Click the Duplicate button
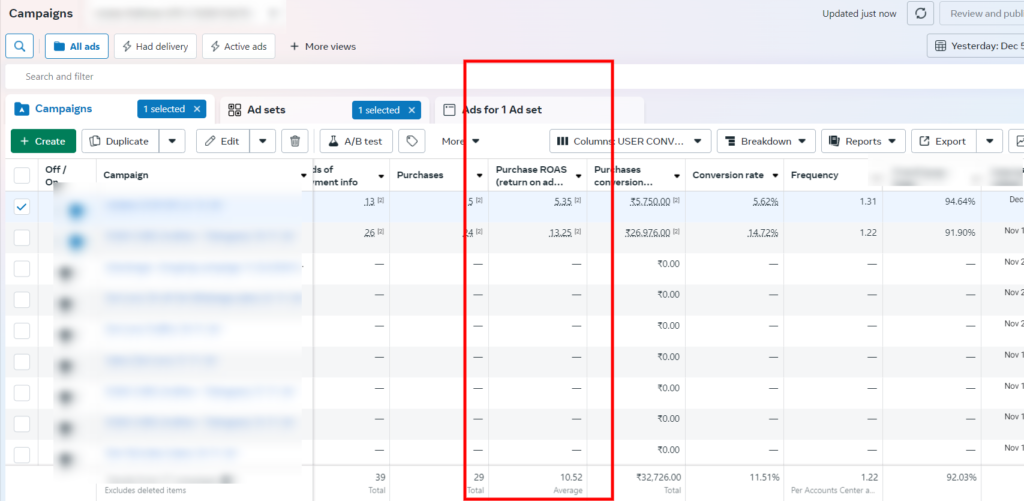1024x501 pixels. 120,141
